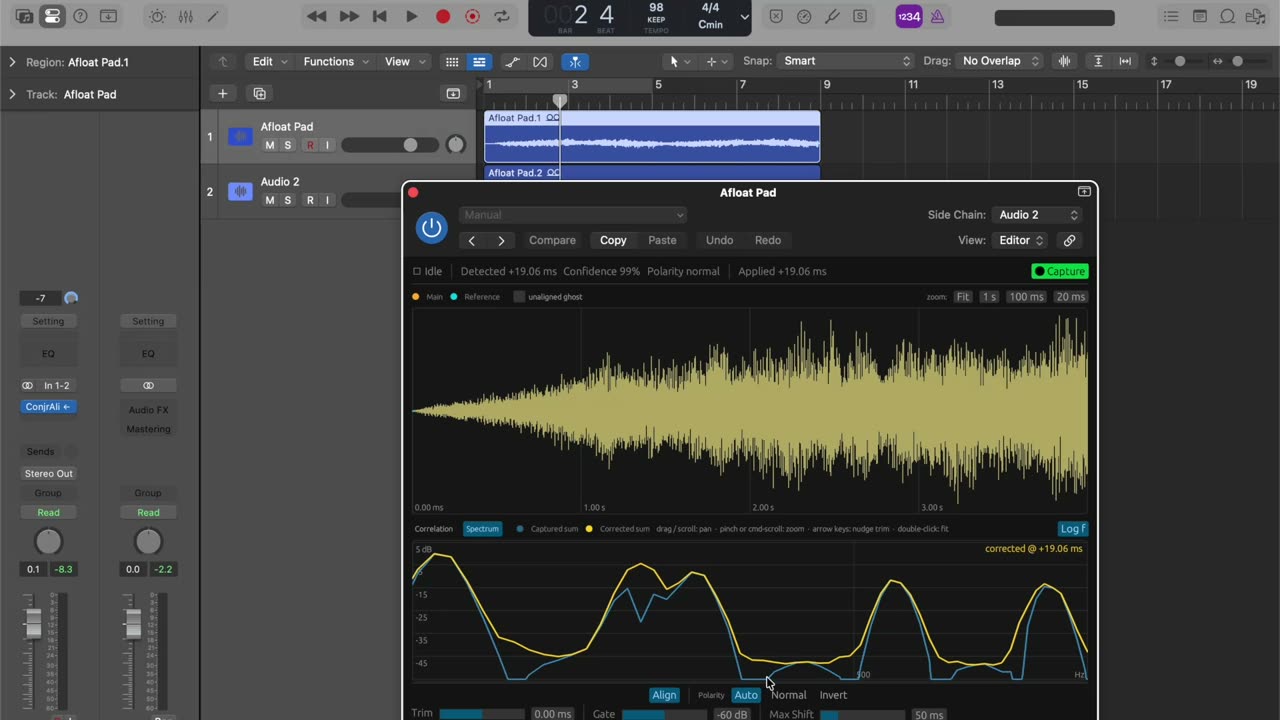Open the Tuner fork icon
Screen dimensions: 1280x720
(832, 16)
